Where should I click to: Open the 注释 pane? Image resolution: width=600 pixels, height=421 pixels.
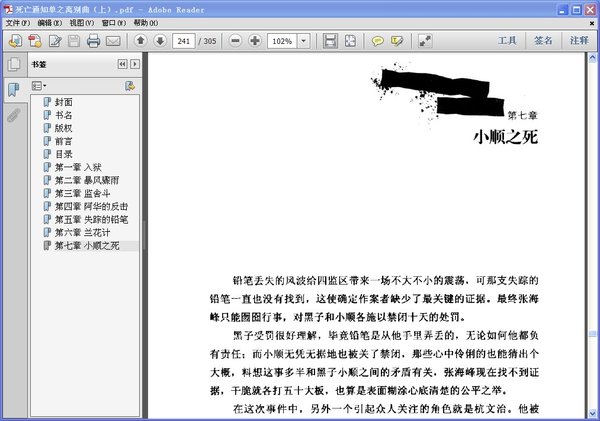coord(579,41)
